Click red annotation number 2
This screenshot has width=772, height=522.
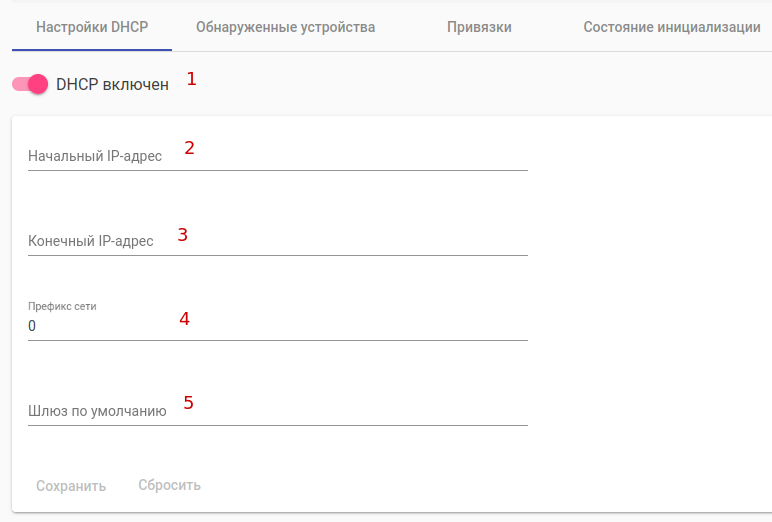[x=189, y=148]
